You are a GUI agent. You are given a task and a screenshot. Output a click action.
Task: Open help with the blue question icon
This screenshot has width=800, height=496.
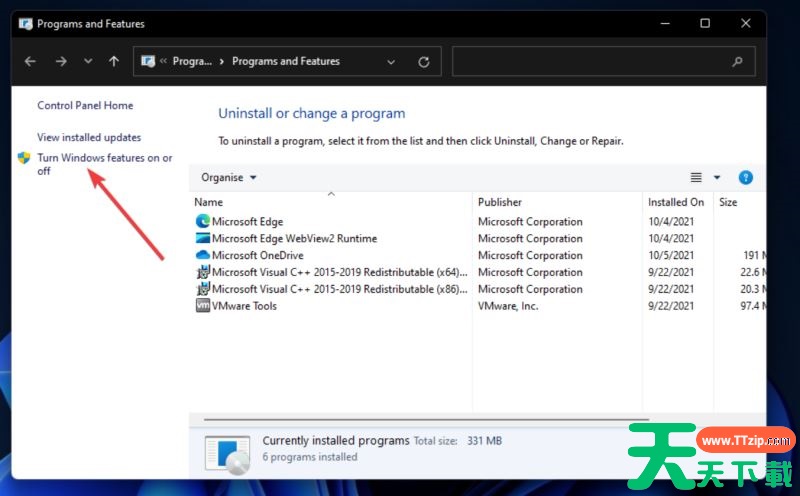point(745,178)
